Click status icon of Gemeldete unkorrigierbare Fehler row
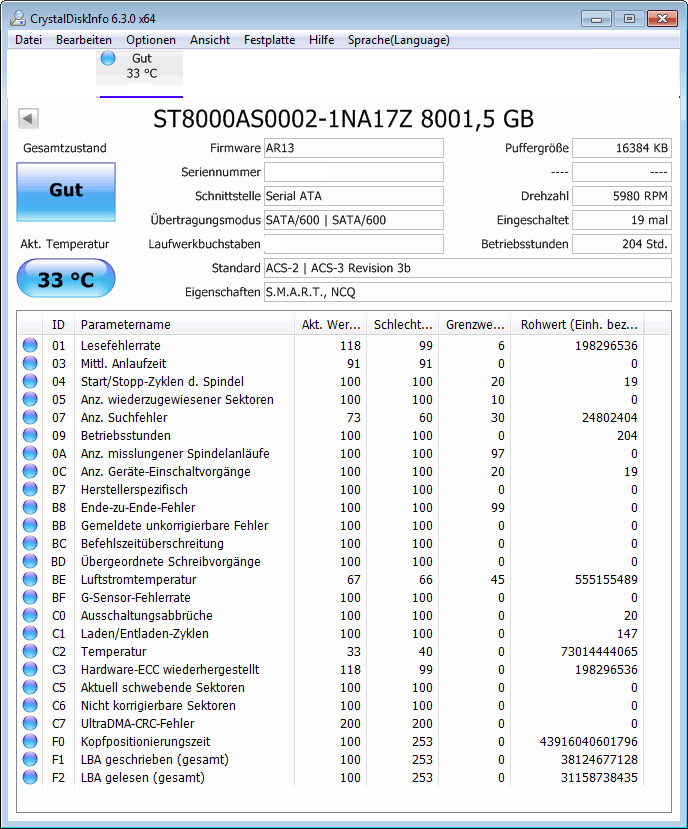This screenshot has width=688, height=829. coord(30,524)
